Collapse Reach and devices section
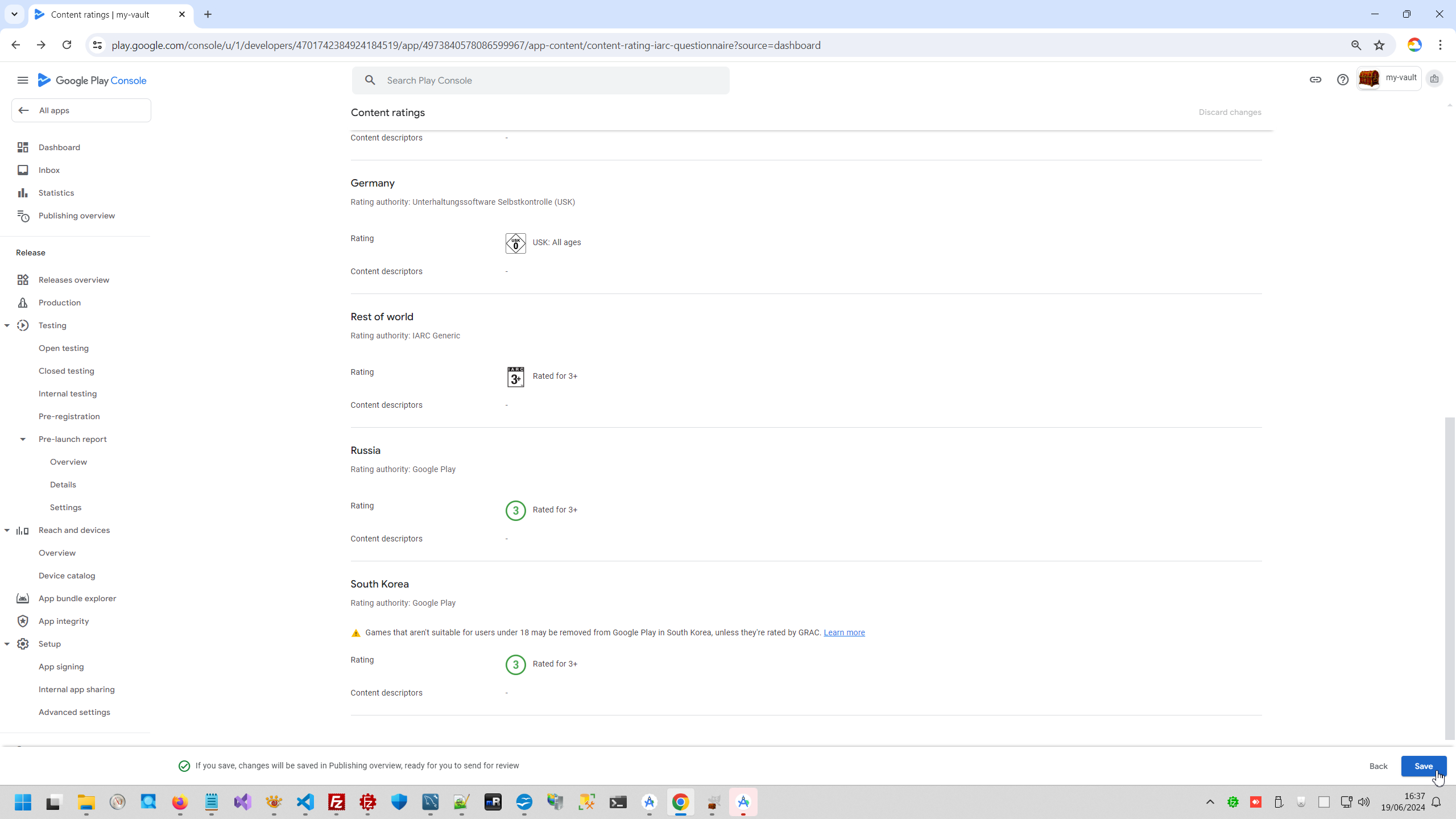The height and width of the screenshot is (819, 1456). click(x=7, y=530)
